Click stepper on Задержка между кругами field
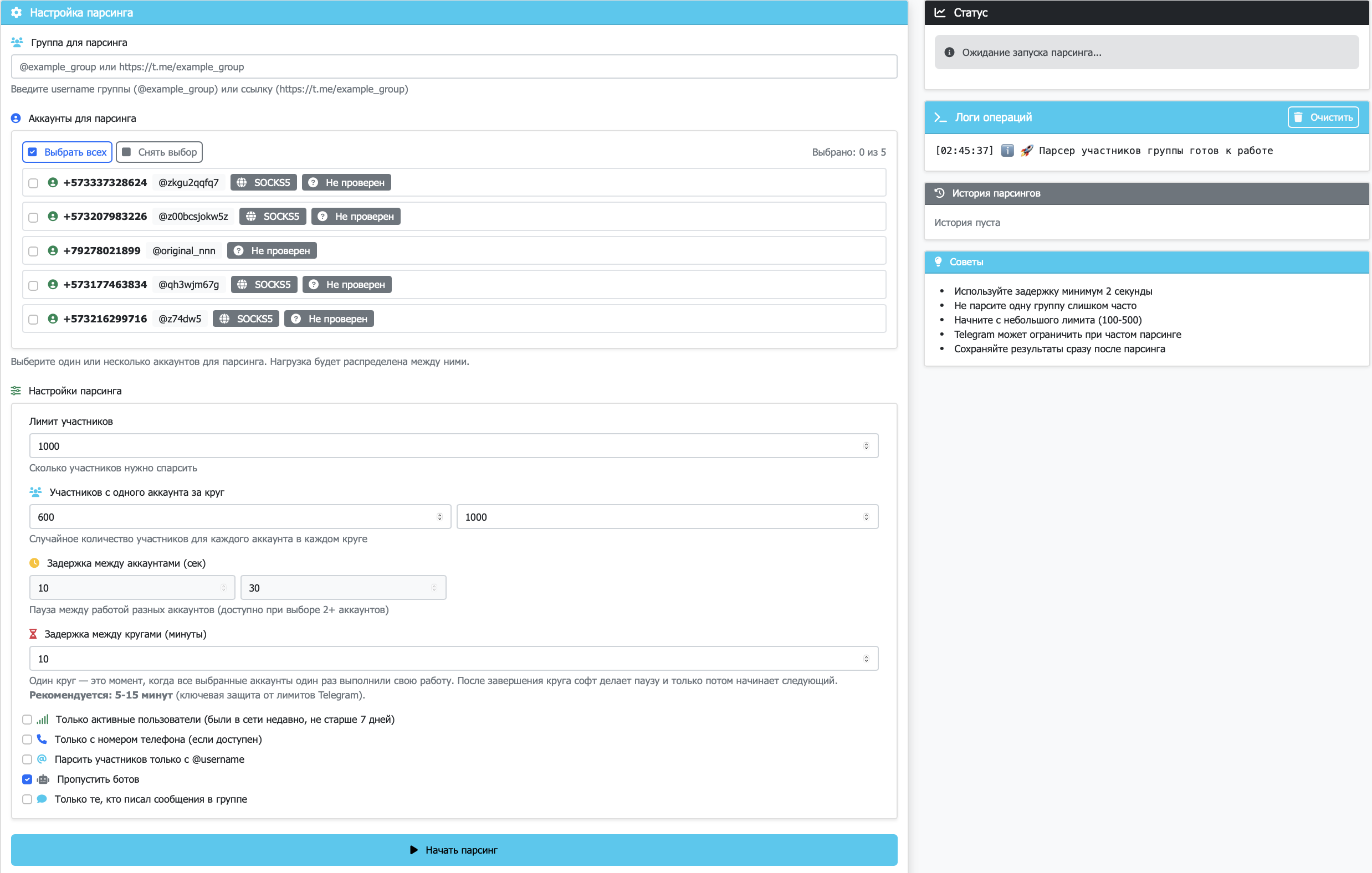The image size is (1372, 873). pos(866,659)
